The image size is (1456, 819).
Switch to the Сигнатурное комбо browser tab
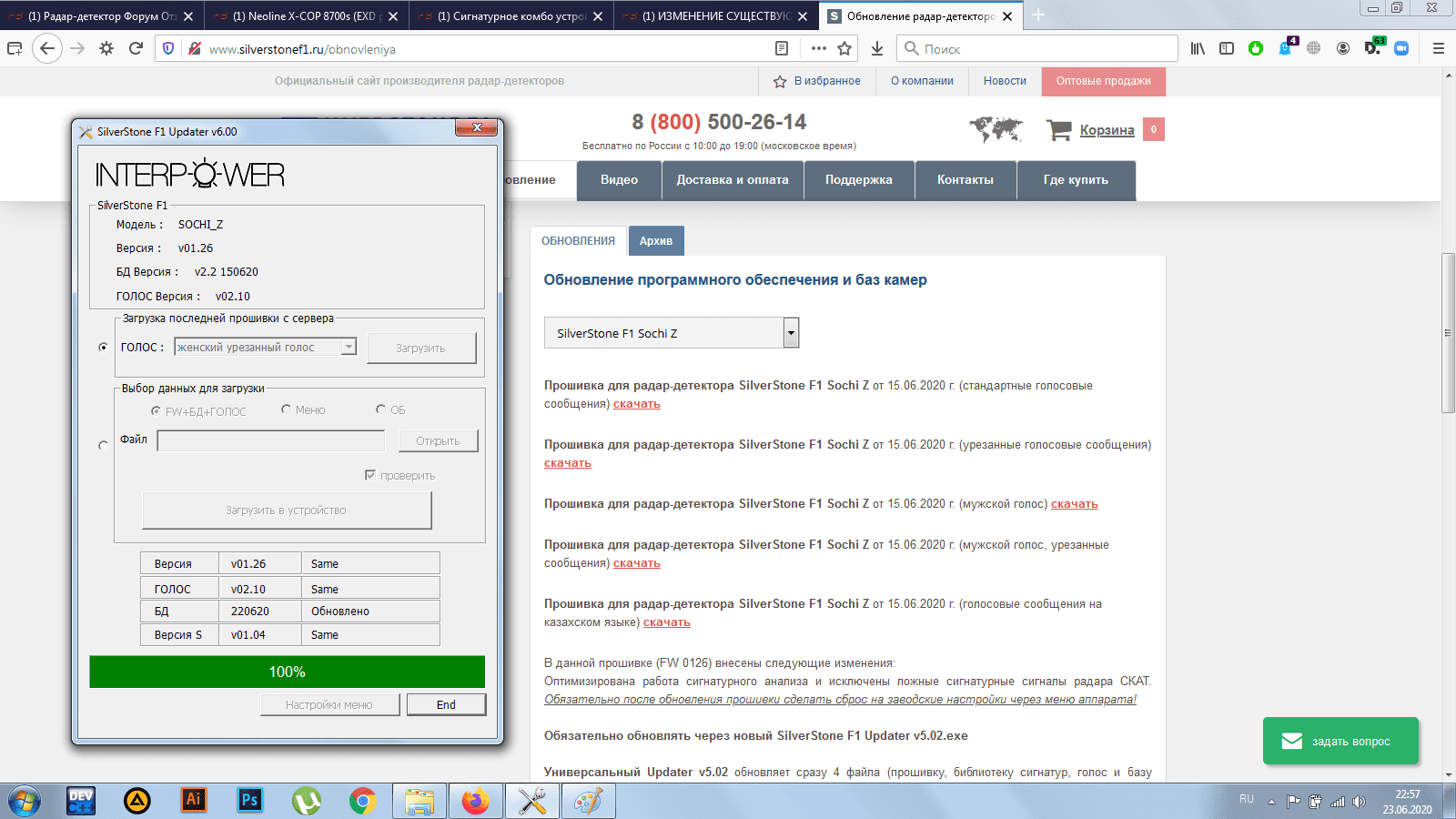pyautogui.click(x=511, y=16)
